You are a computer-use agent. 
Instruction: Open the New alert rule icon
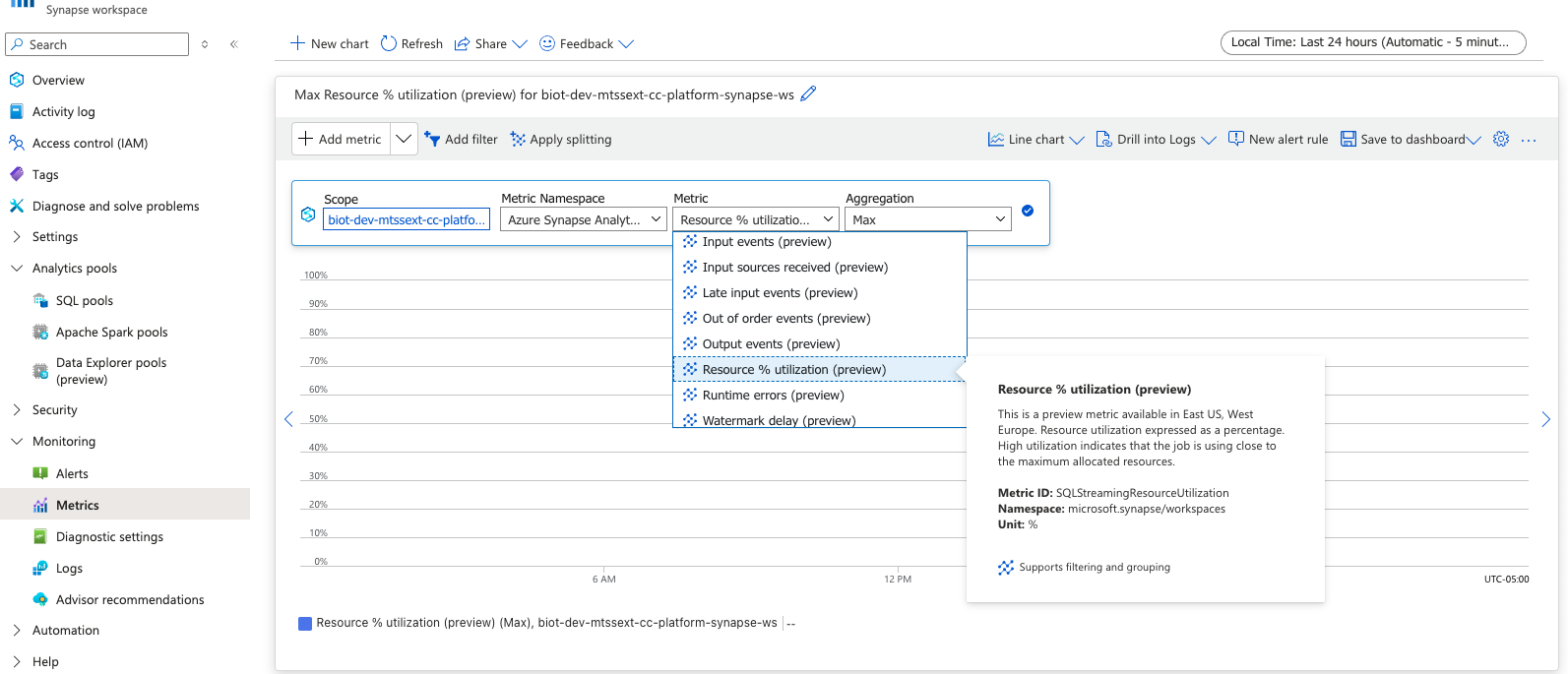click(1236, 140)
